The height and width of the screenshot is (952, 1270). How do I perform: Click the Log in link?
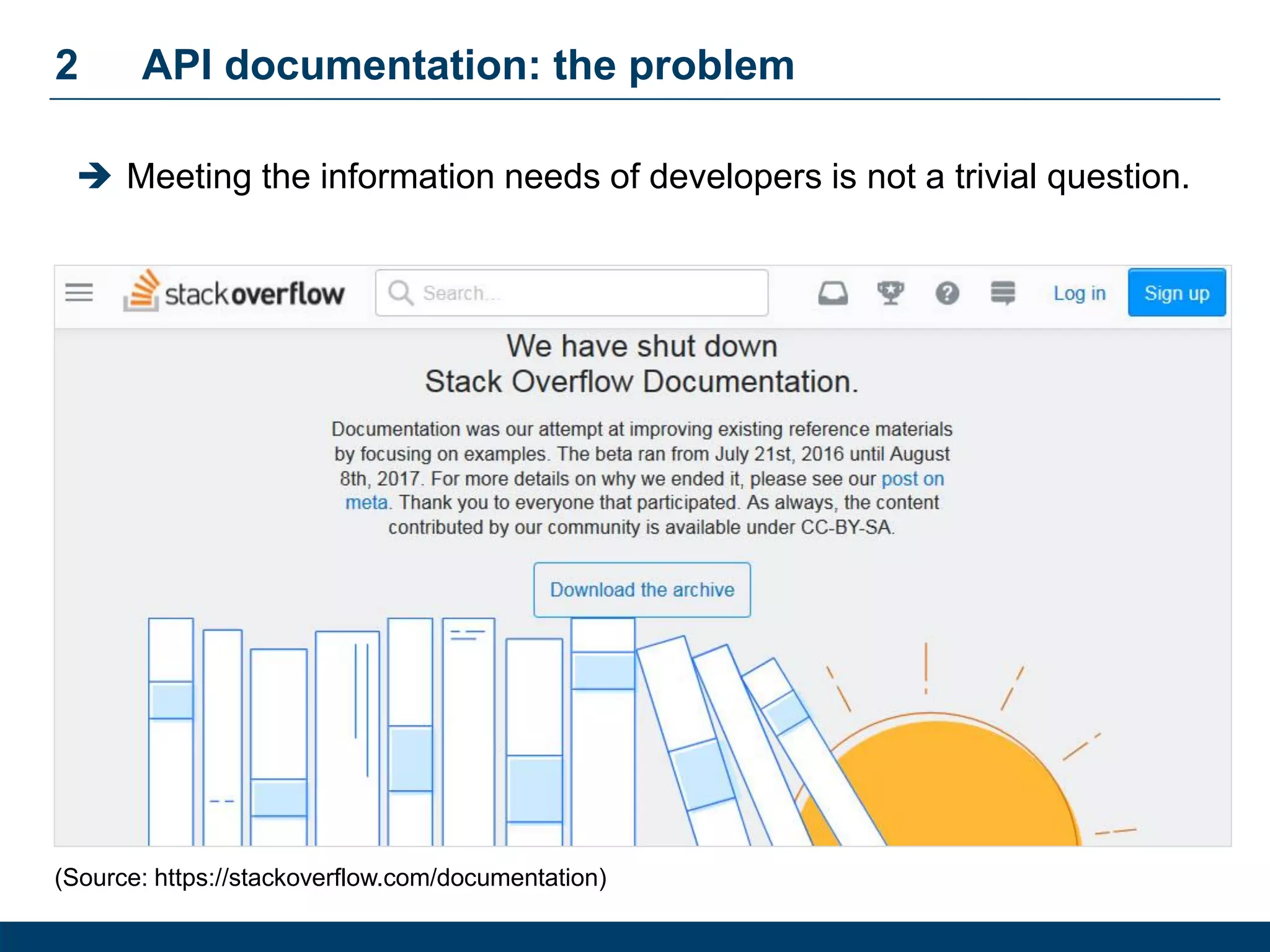1079,293
